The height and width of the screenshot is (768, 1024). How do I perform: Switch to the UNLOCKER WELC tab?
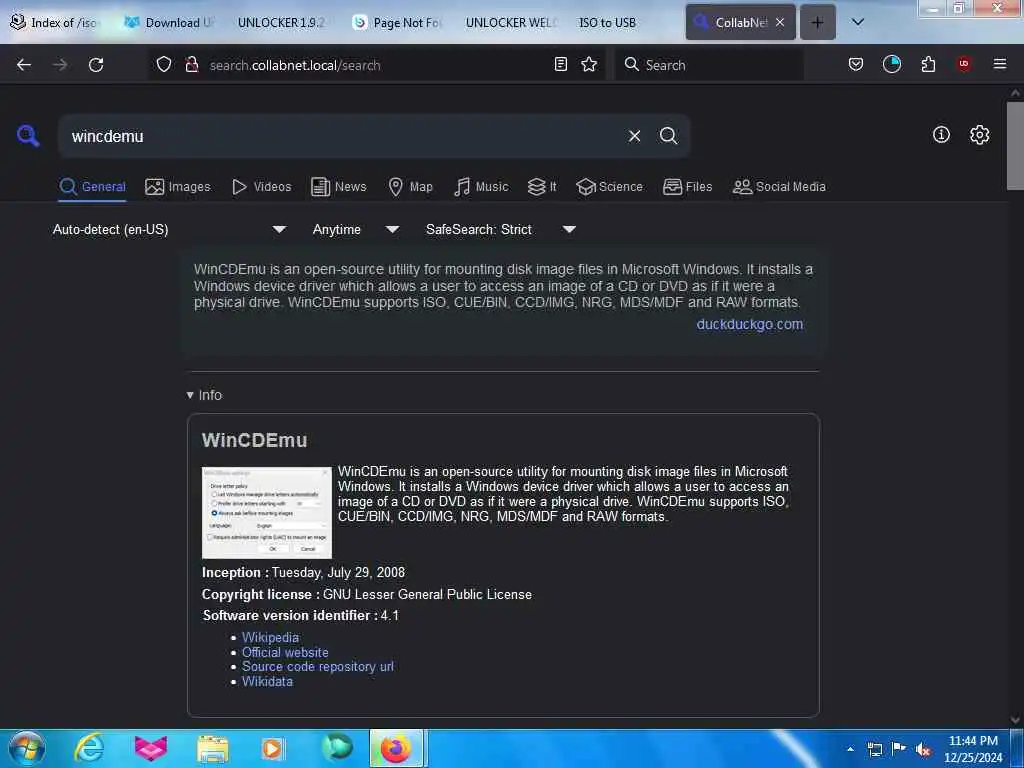pyautogui.click(x=510, y=22)
